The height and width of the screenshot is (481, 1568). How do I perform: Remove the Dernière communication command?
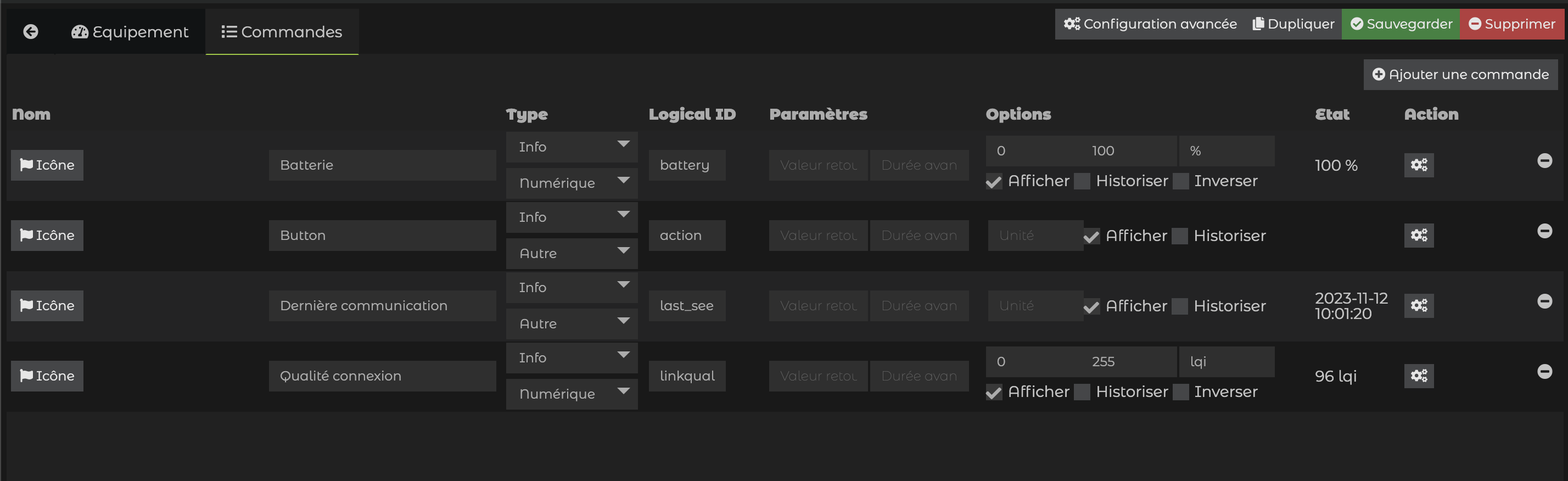[x=1544, y=301]
